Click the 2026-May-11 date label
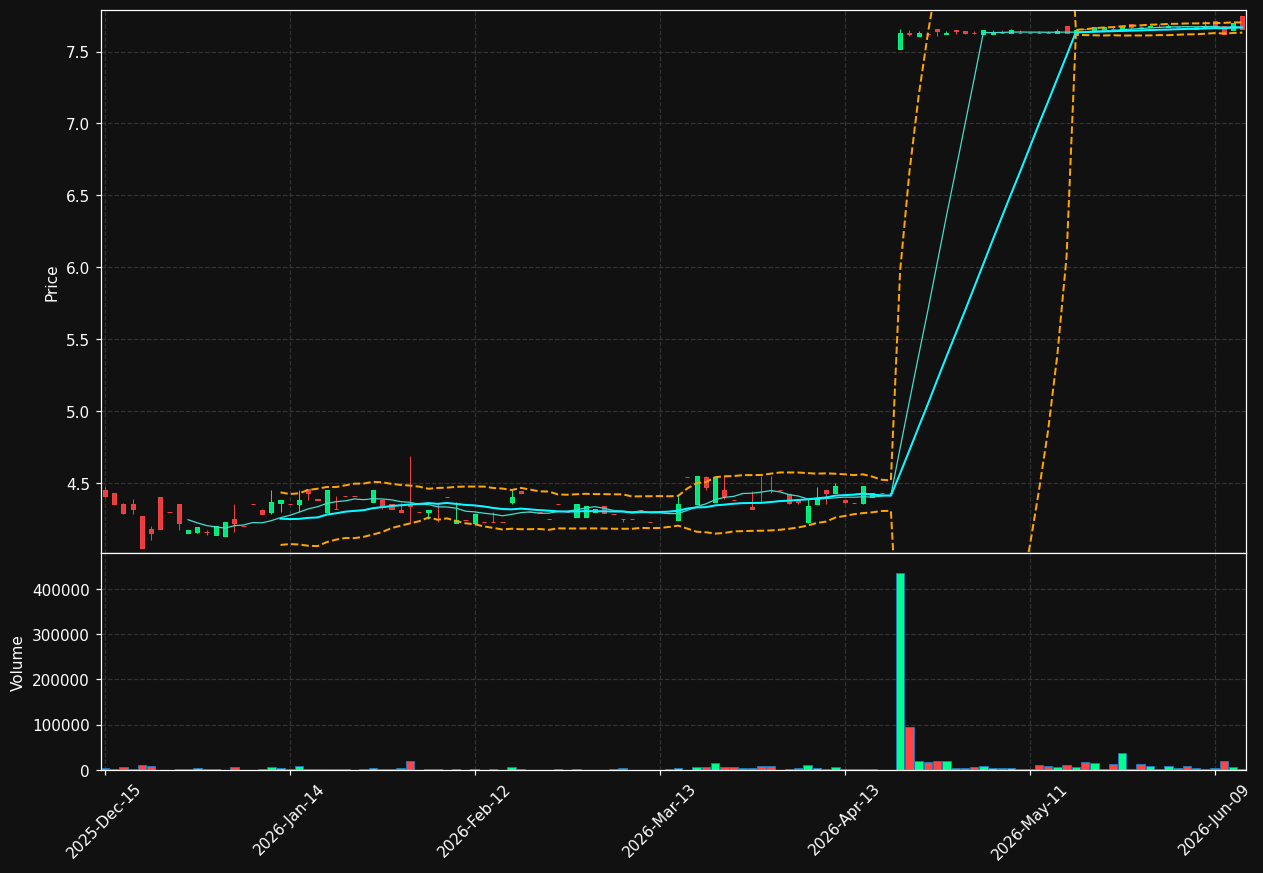Viewport: 1263px width, 873px height. coord(1029,823)
